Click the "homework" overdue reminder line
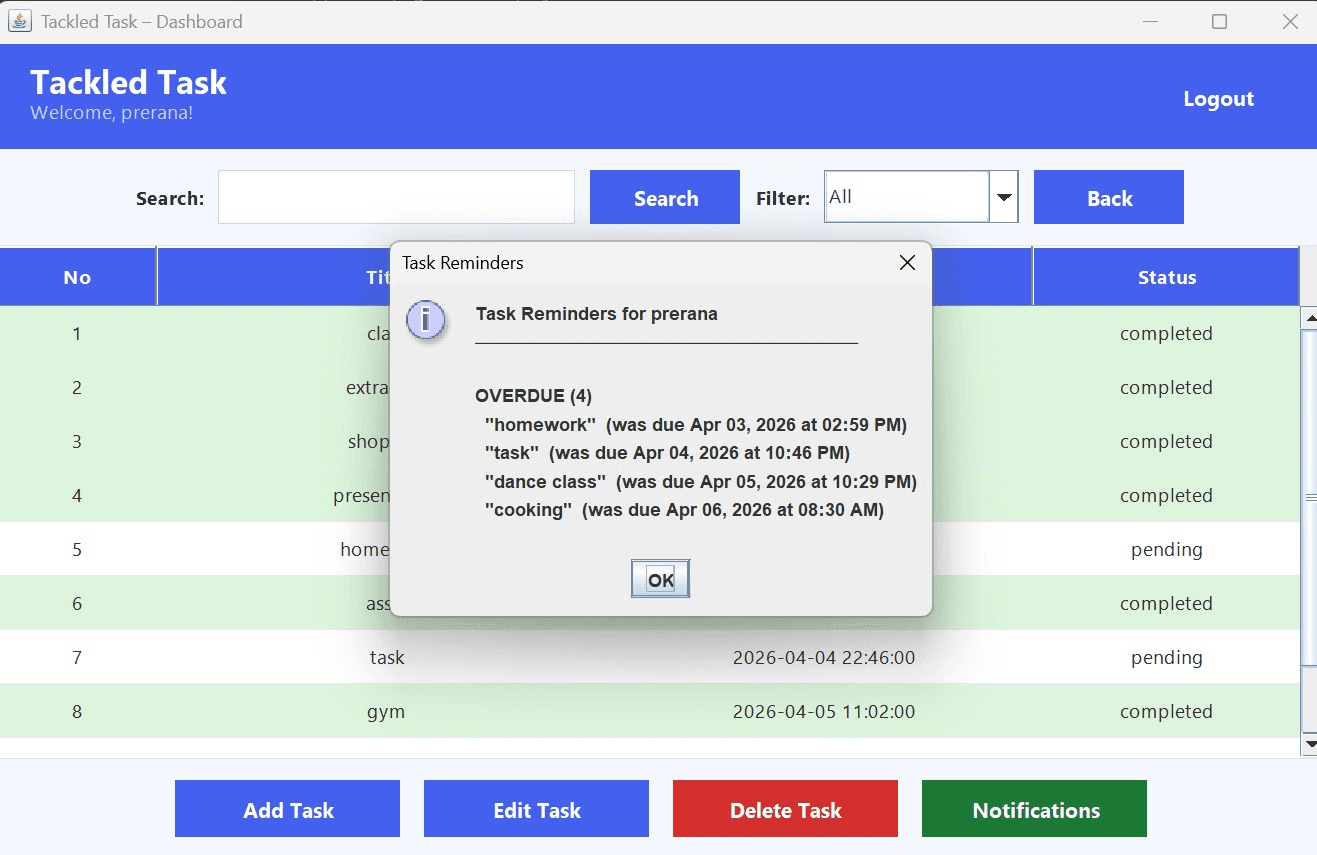 pyautogui.click(x=695, y=425)
